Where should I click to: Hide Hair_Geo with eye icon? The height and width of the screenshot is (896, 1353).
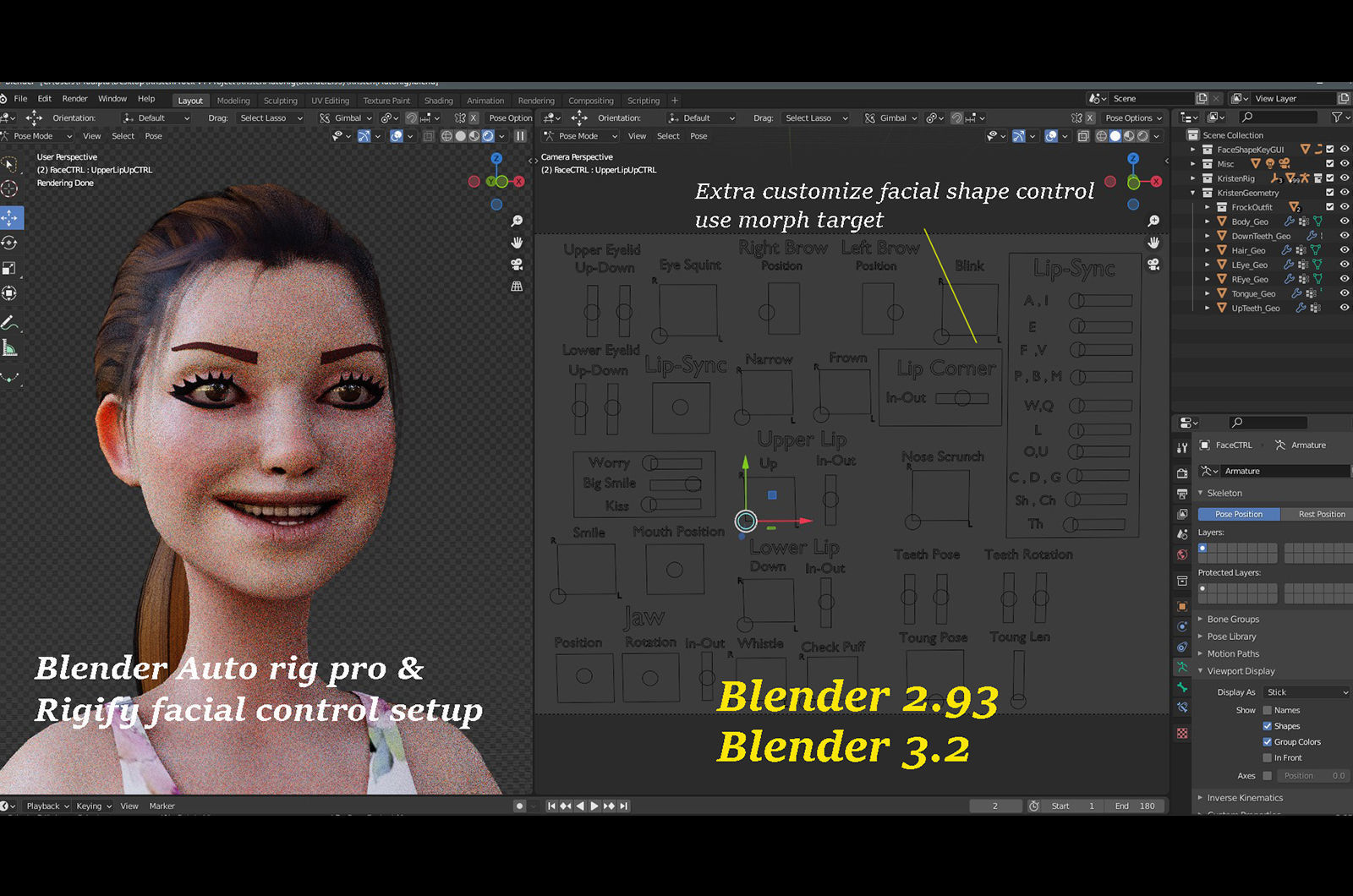point(1344,250)
